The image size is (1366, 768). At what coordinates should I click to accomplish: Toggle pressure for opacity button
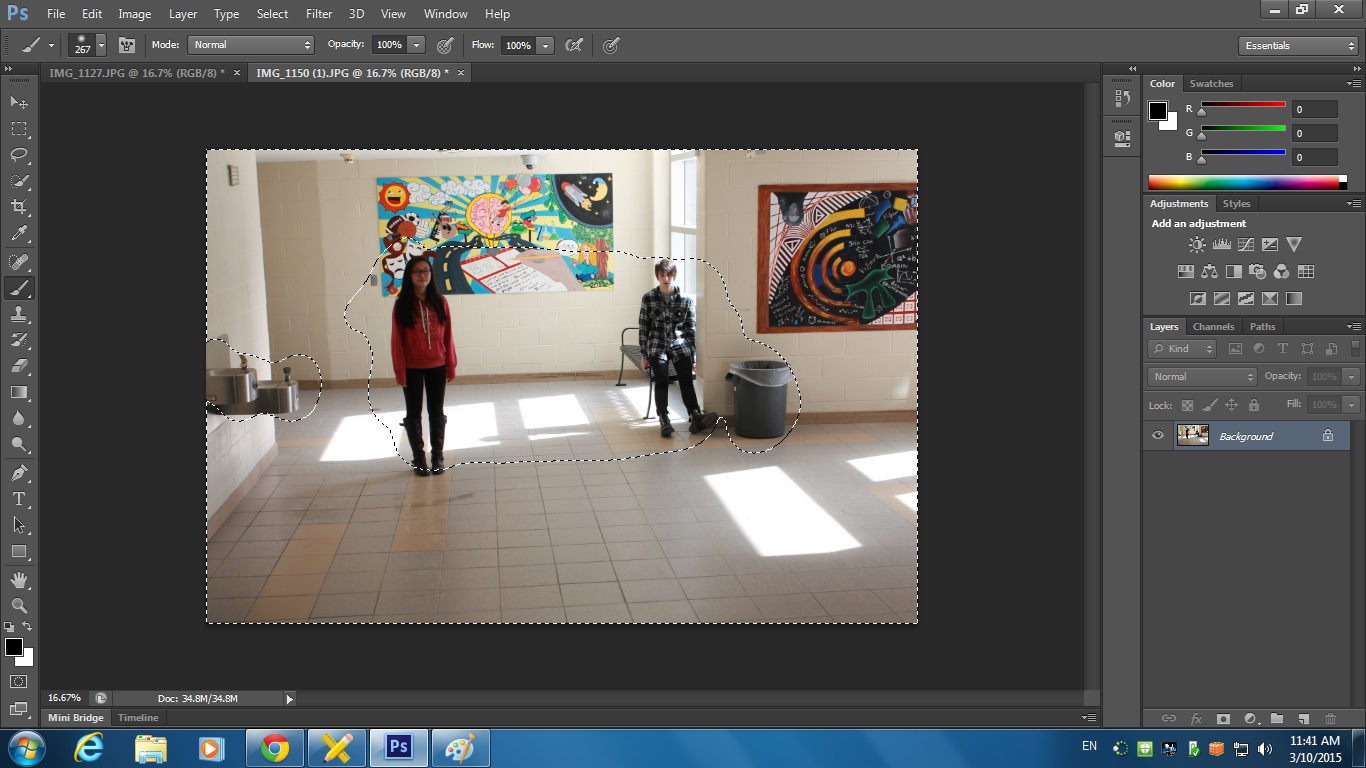(x=445, y=45)
